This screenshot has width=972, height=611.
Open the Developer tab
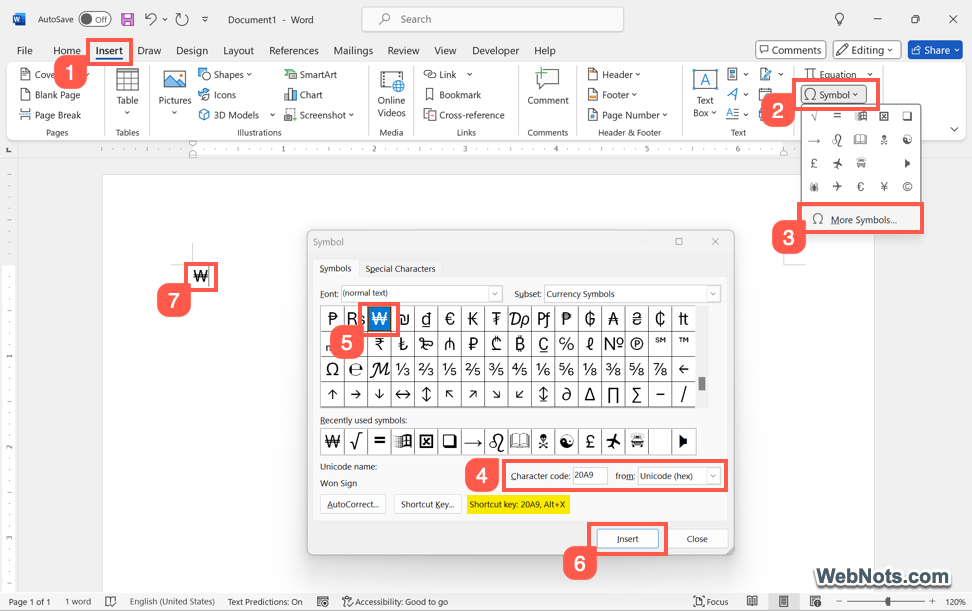pos(495,50)
